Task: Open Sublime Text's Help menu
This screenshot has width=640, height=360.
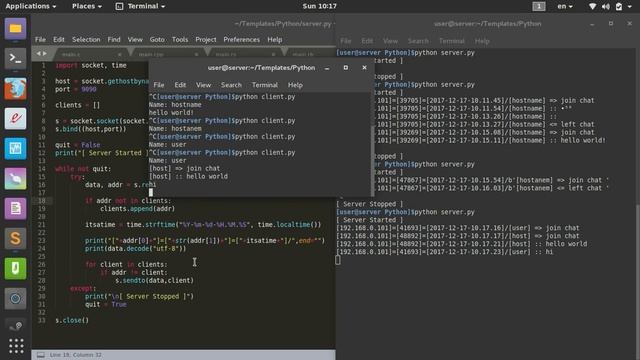Action: pos(275,40)
